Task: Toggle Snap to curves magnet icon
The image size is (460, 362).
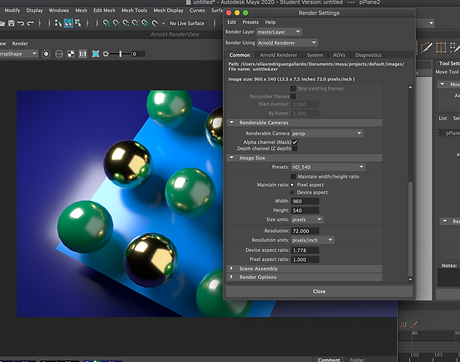Action: tap(116, 23)
